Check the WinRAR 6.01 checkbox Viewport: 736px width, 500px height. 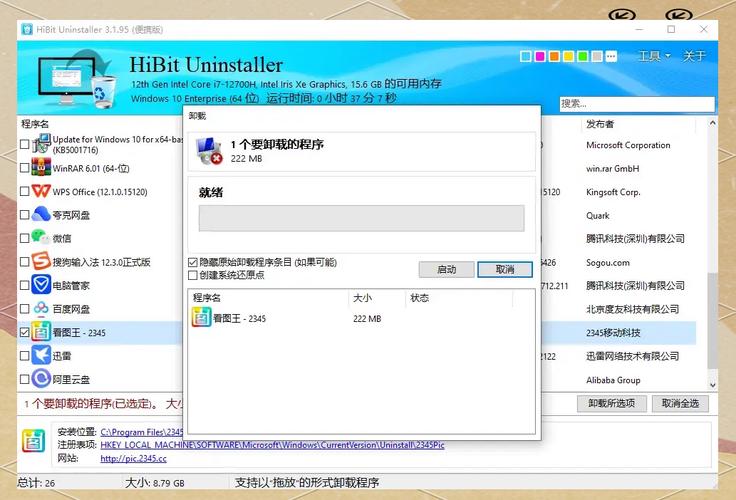[25, 168]
